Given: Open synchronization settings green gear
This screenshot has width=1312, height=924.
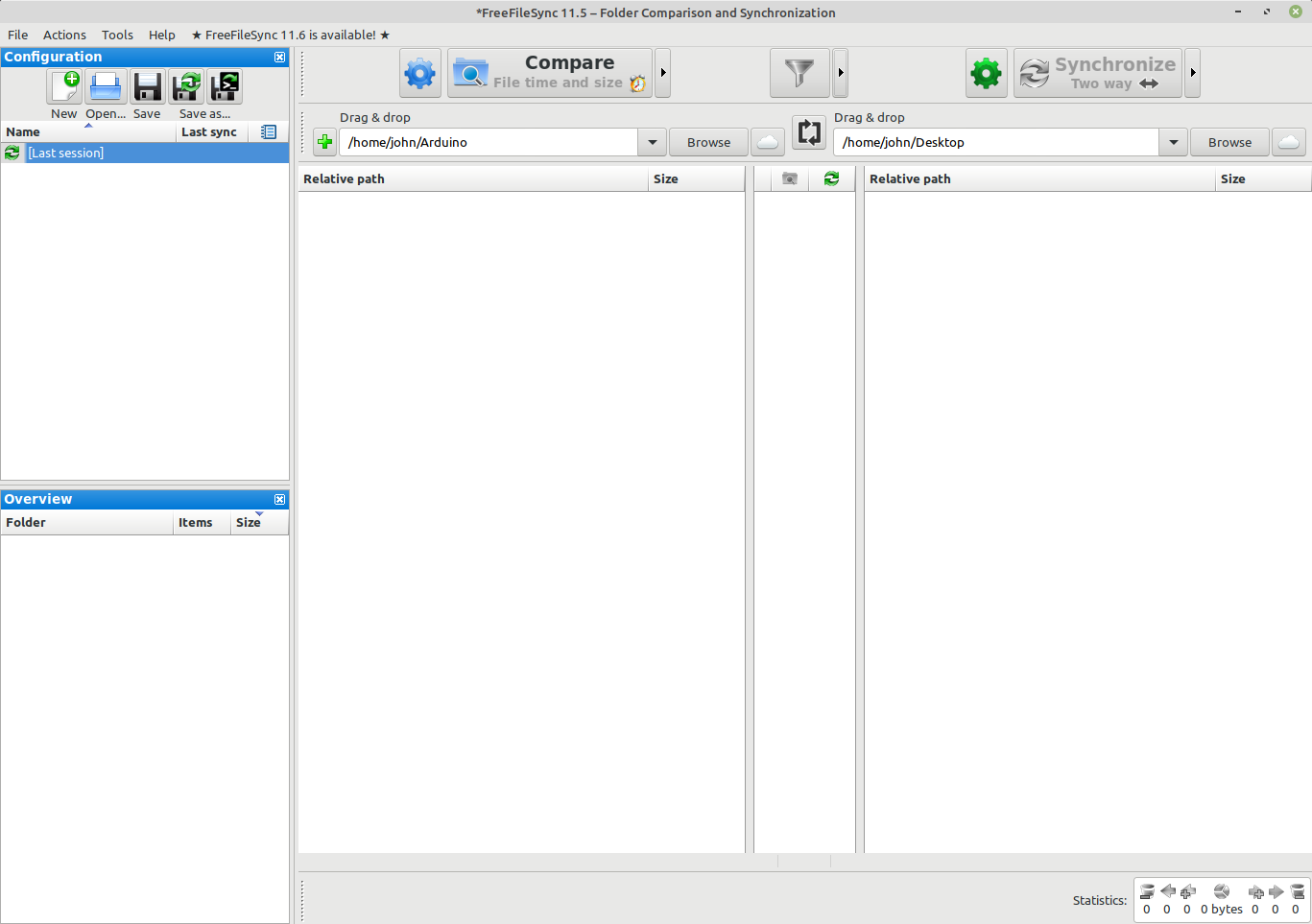Looking at the screenshot, I should click(987, 73).
